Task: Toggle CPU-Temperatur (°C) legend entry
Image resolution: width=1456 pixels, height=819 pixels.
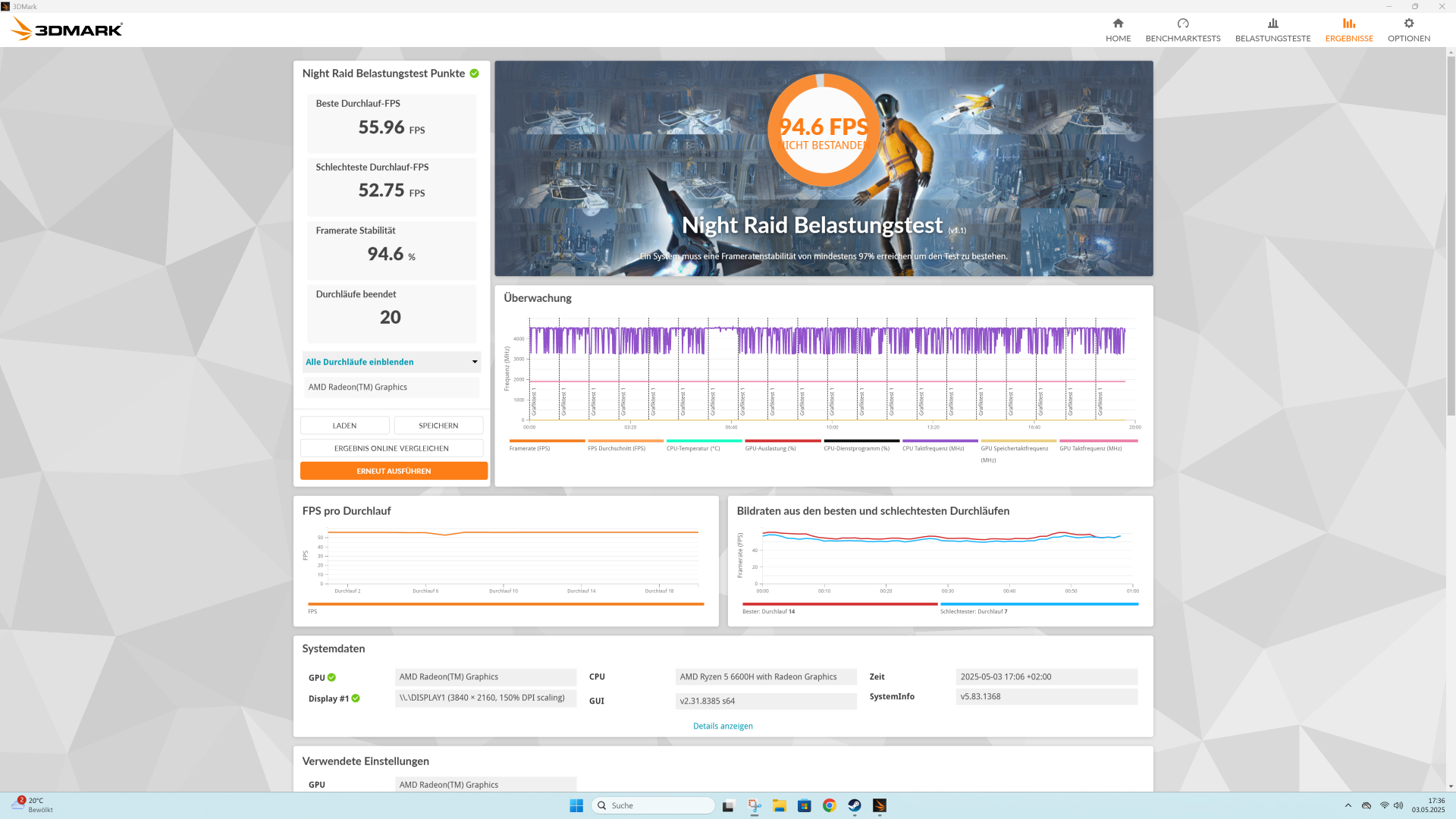Action: pyautogui.click(x=704, y=446)
